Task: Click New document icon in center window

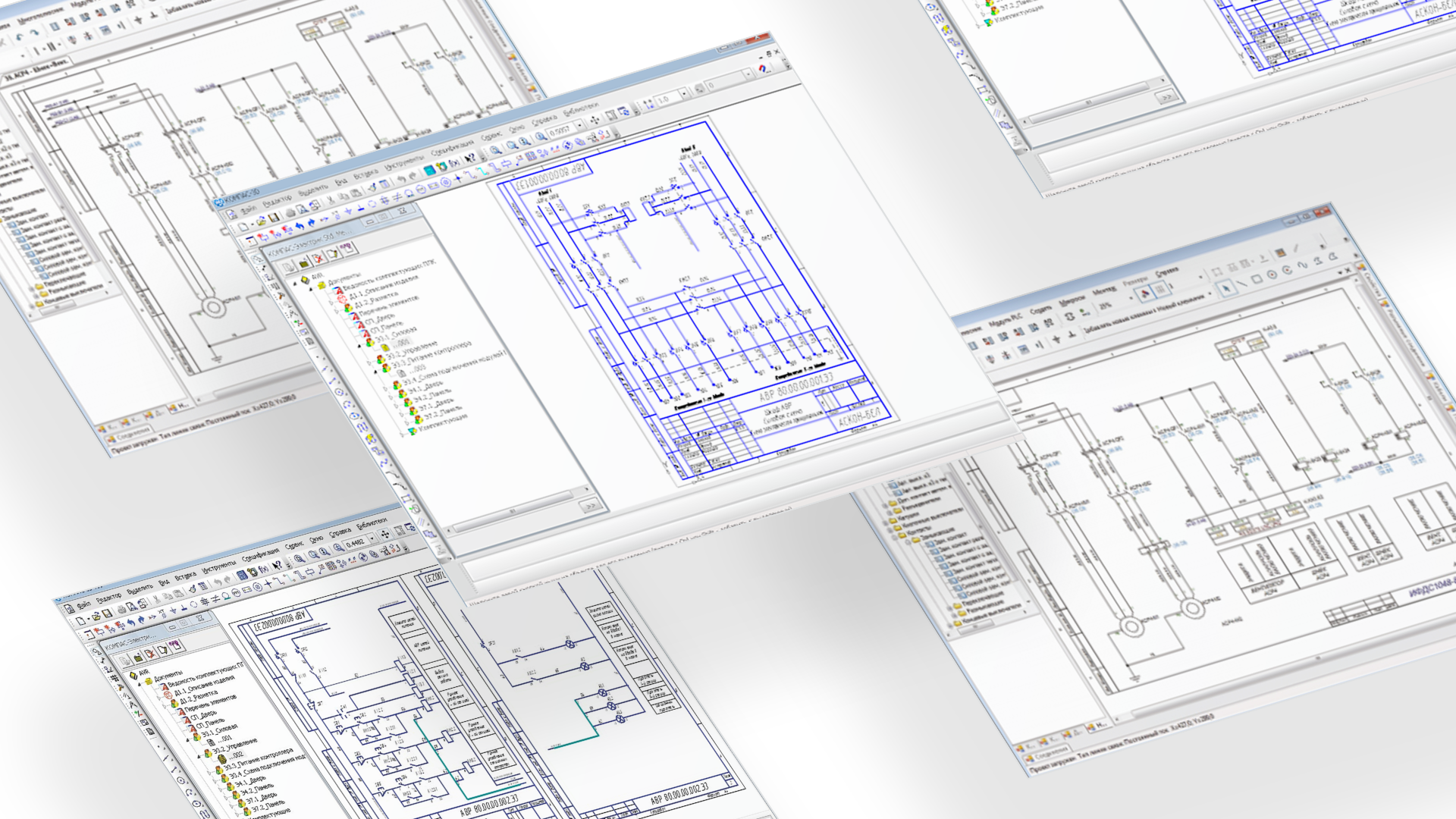Action: tap(243, 226)
